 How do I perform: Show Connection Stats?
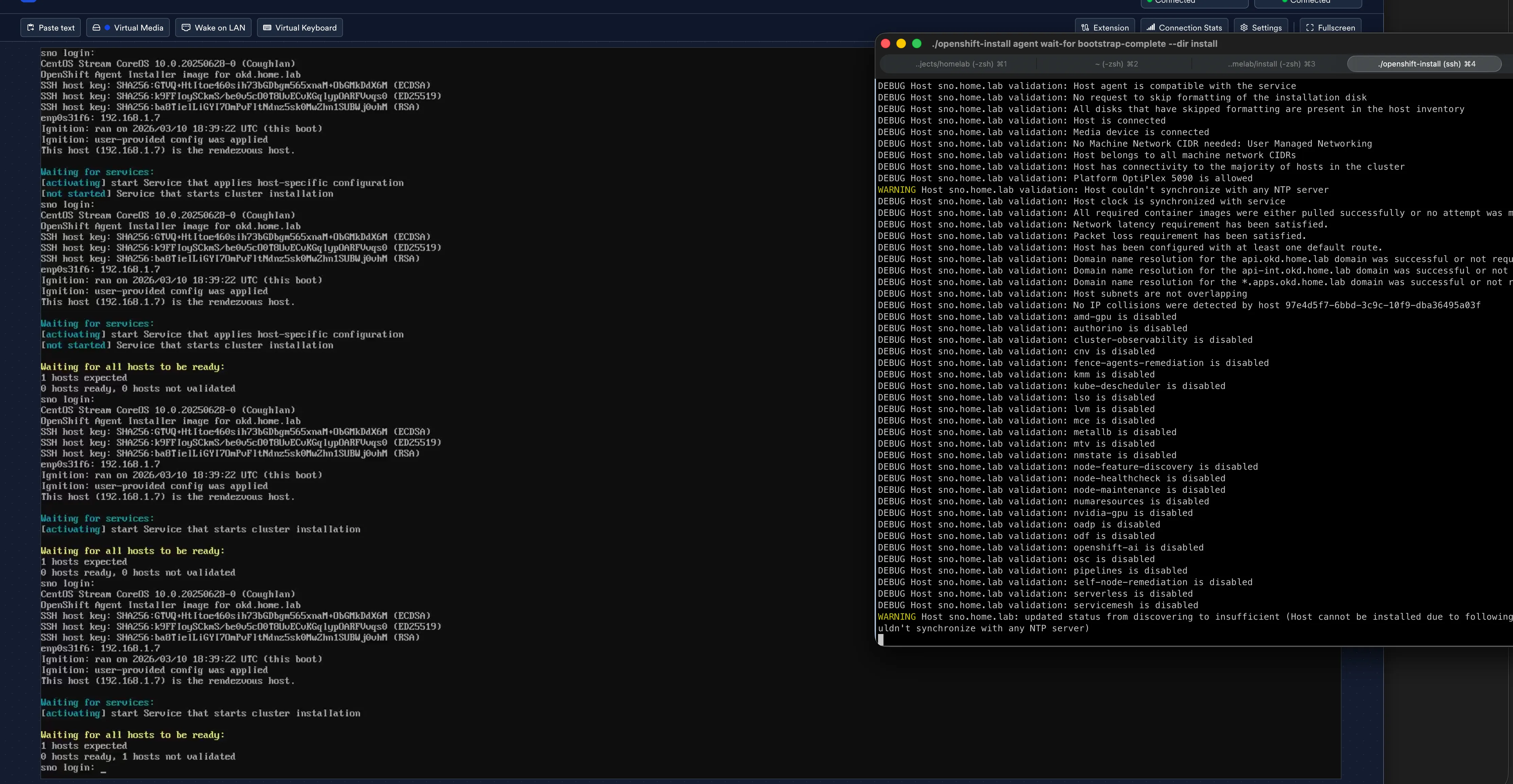tap(1184, 27)
